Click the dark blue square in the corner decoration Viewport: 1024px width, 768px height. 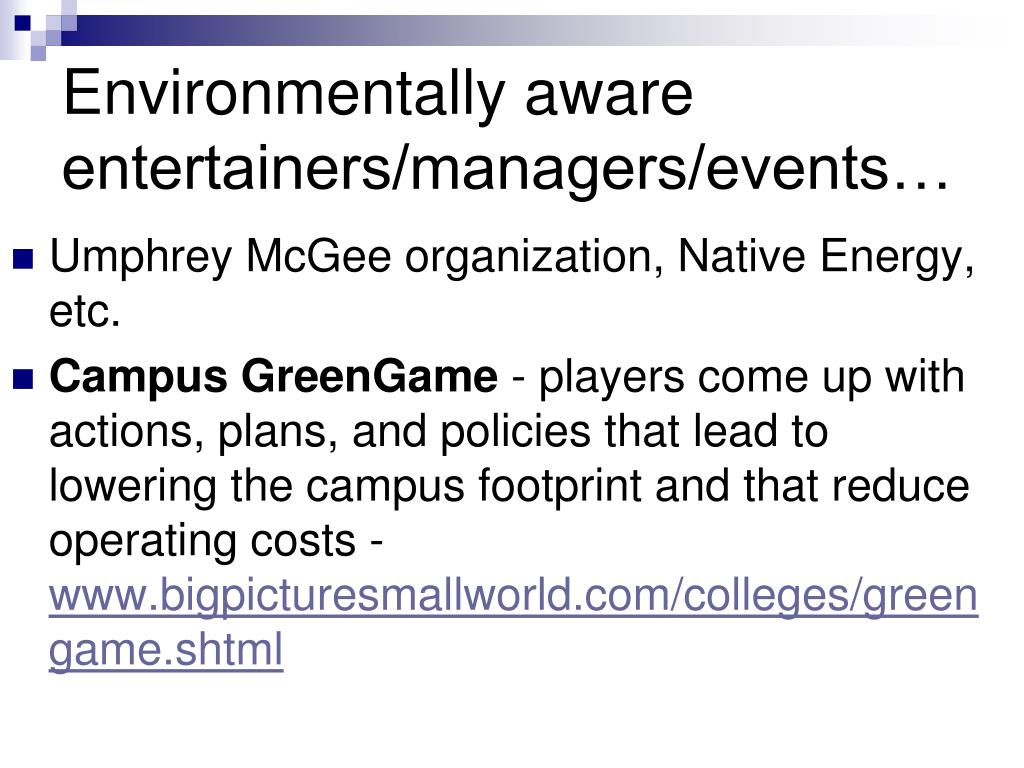click(22, 23)
